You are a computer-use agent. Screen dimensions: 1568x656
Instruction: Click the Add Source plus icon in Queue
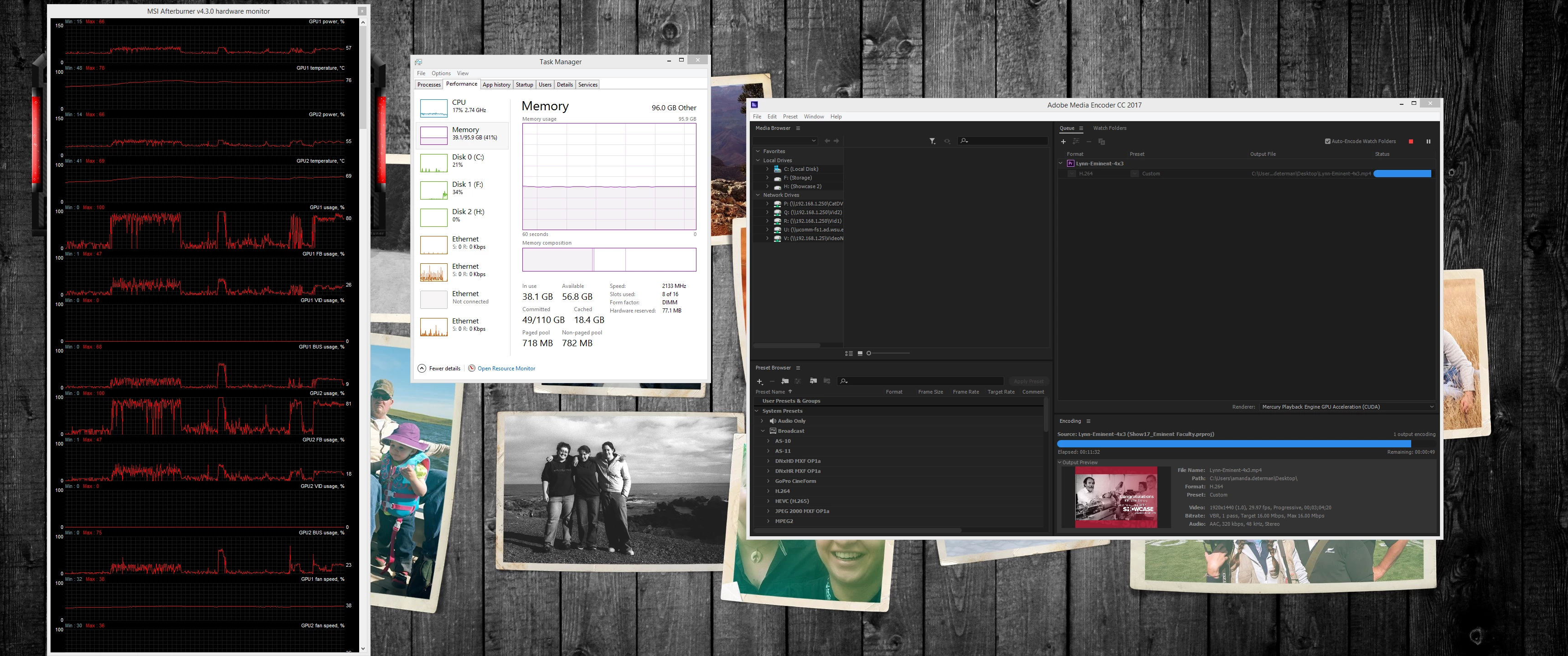pyautogui.click(x=1063, y=141)
